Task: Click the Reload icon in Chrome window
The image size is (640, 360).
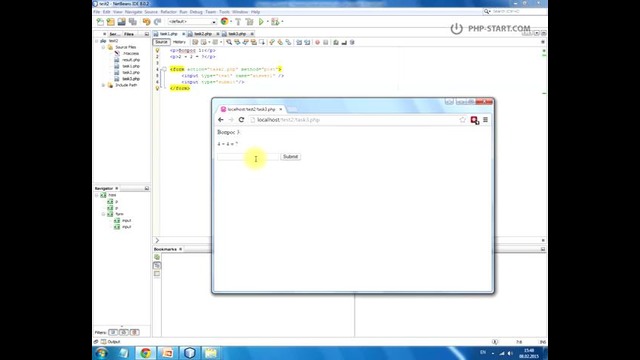Action: (x=241, y=120)
